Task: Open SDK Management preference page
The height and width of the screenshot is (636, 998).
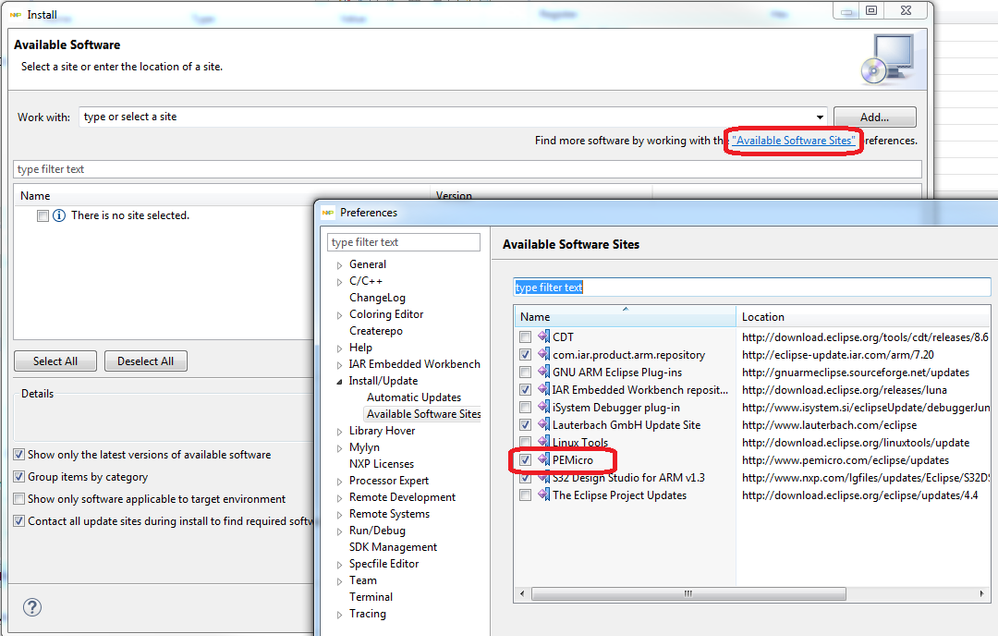Action: point(393,547)
